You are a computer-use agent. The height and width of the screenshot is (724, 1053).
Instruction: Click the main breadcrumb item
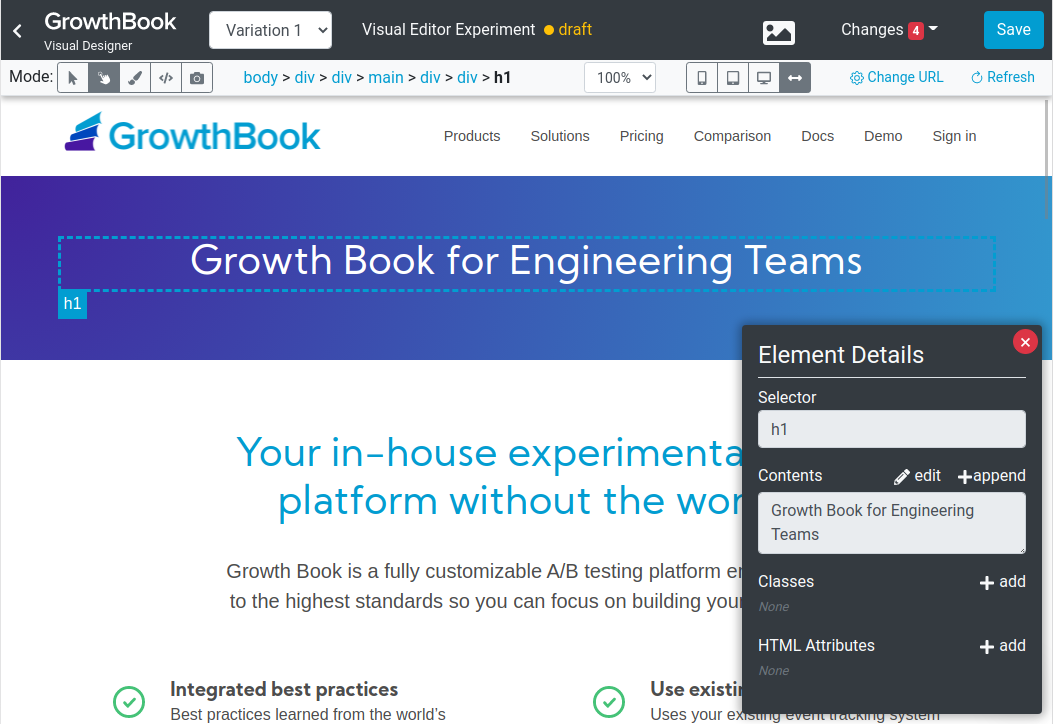[x=385, y=77]
